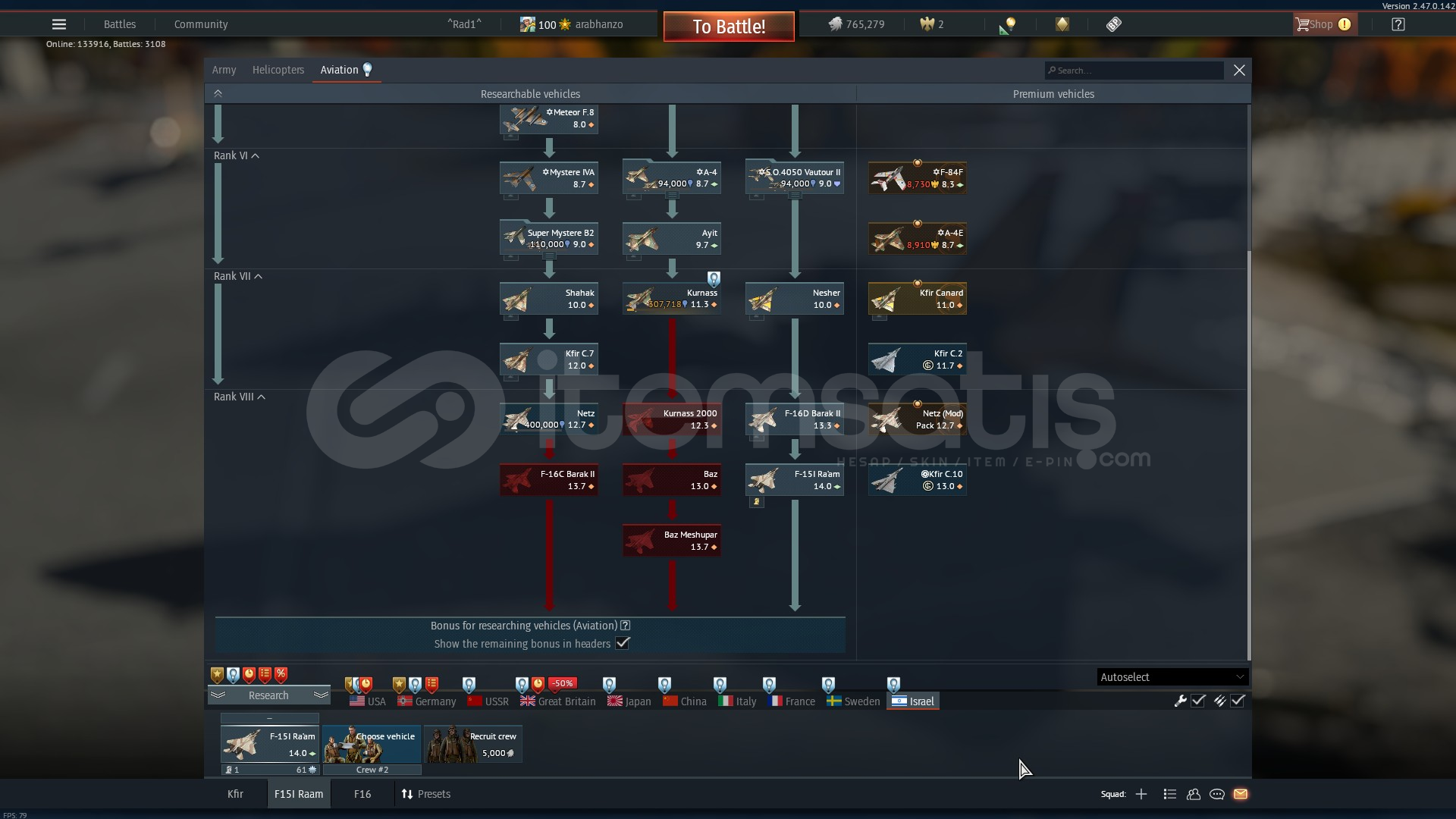This screenshot has height=819, width=1456.
Task: Click Recruit crew for 5,000
Action: tap(473, 744)
